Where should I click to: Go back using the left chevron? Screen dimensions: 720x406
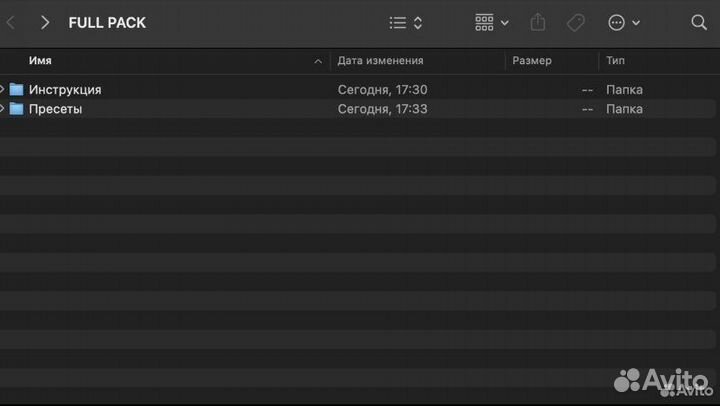tap(10, 22)
